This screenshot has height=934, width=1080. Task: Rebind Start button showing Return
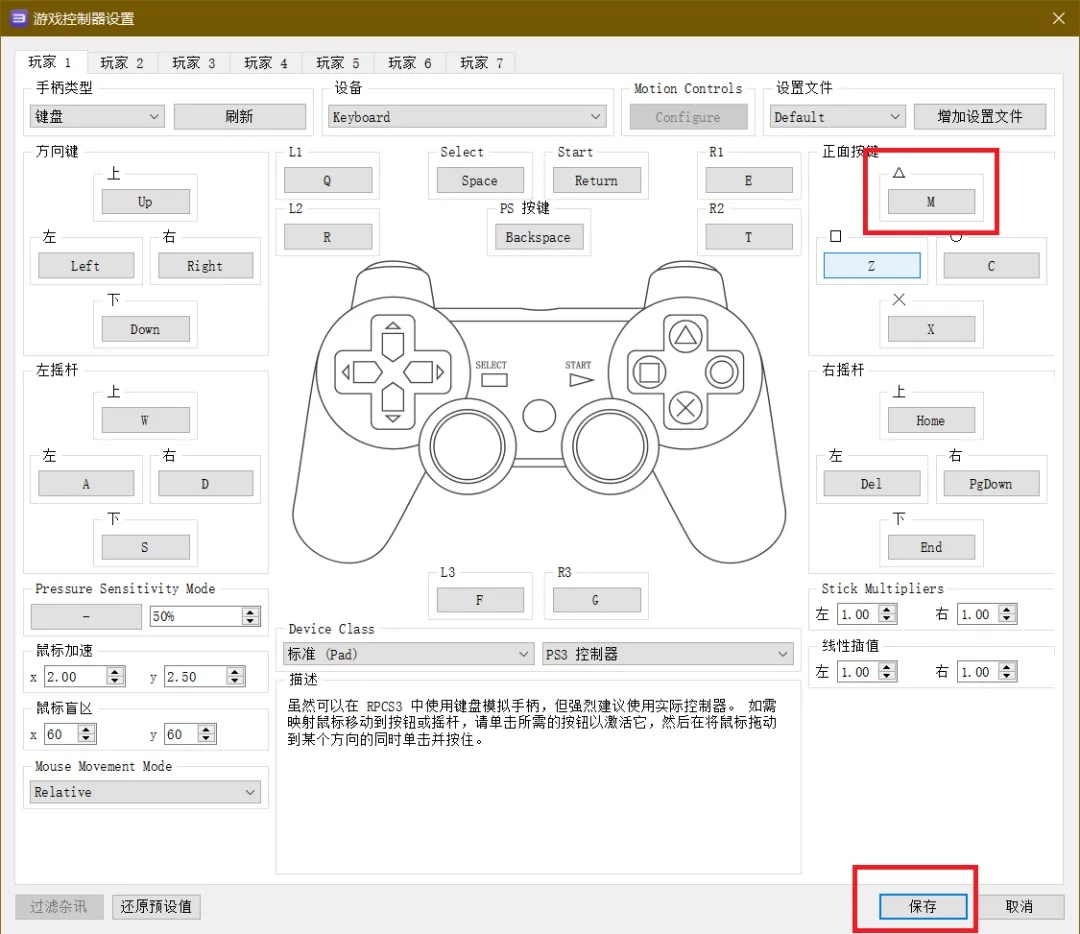(x=596, y=180)
